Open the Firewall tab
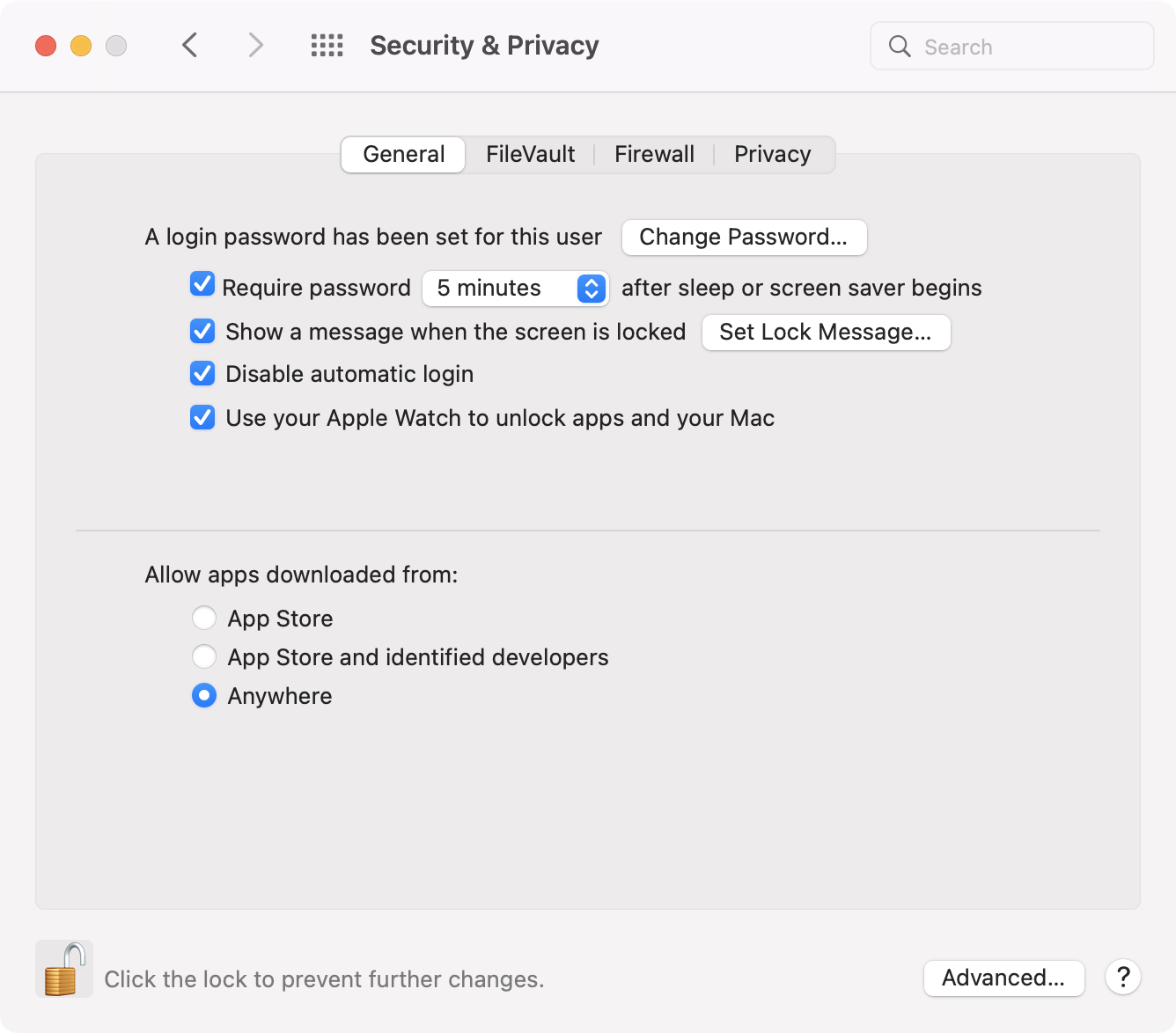The height and width of the screenshot is (1033, 1176). coord(654,155)
